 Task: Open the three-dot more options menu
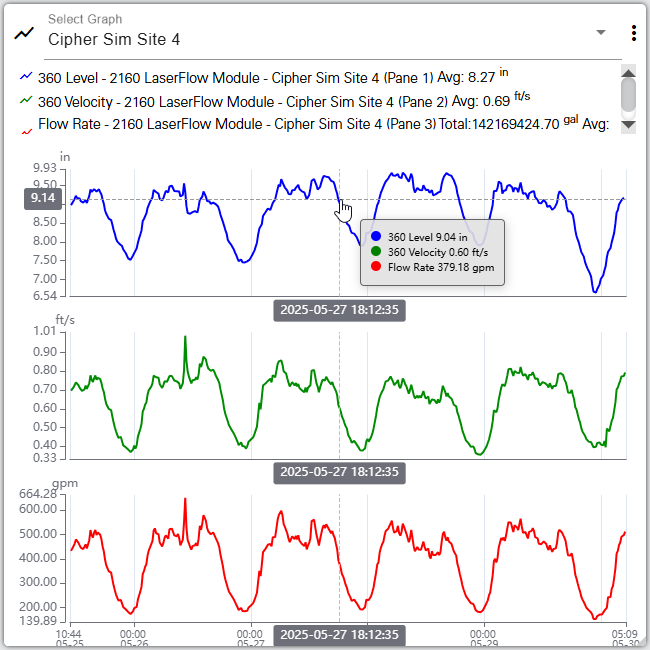[633, 33]
